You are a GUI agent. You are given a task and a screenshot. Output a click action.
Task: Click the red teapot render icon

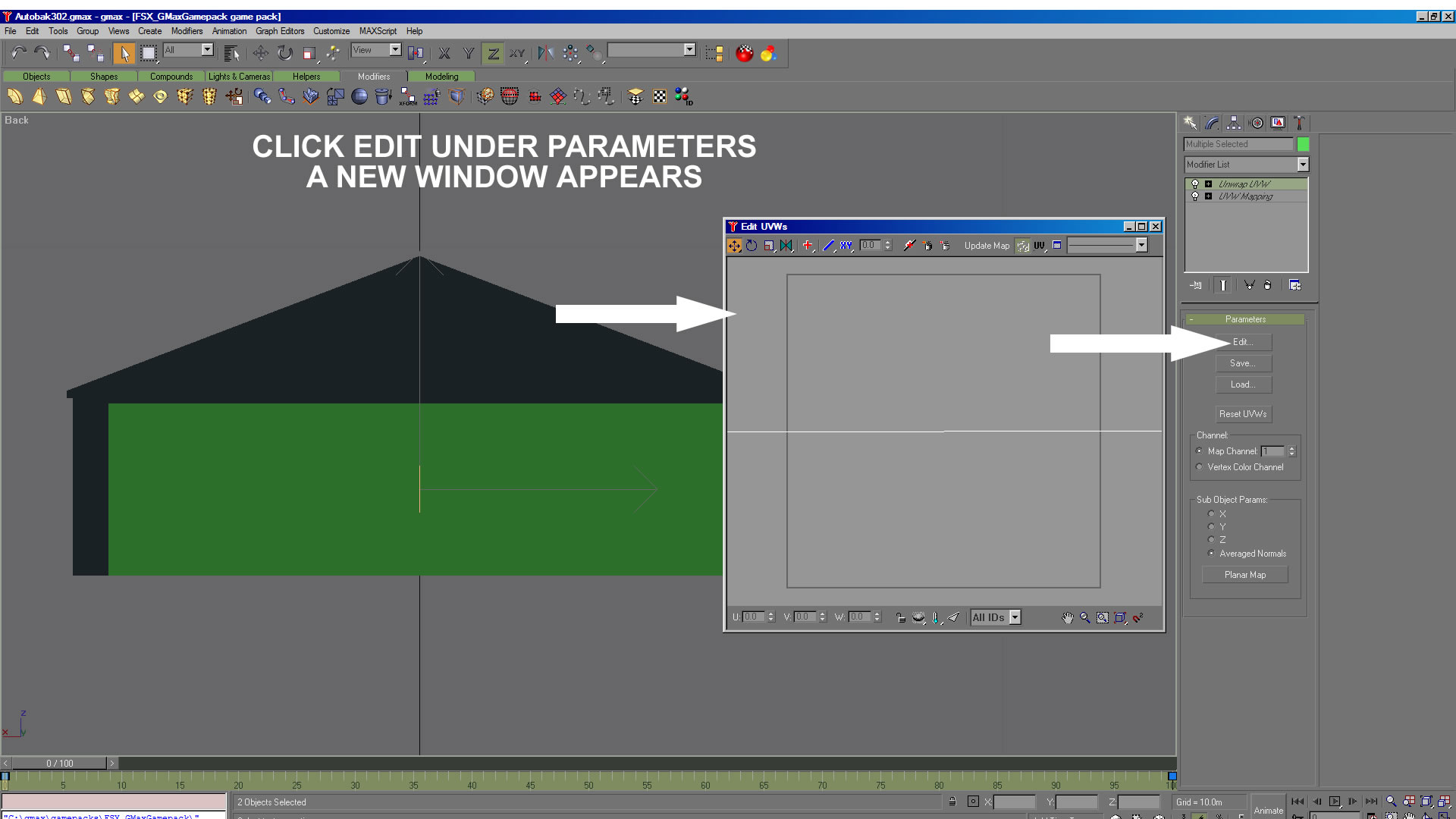pos(745,53)
